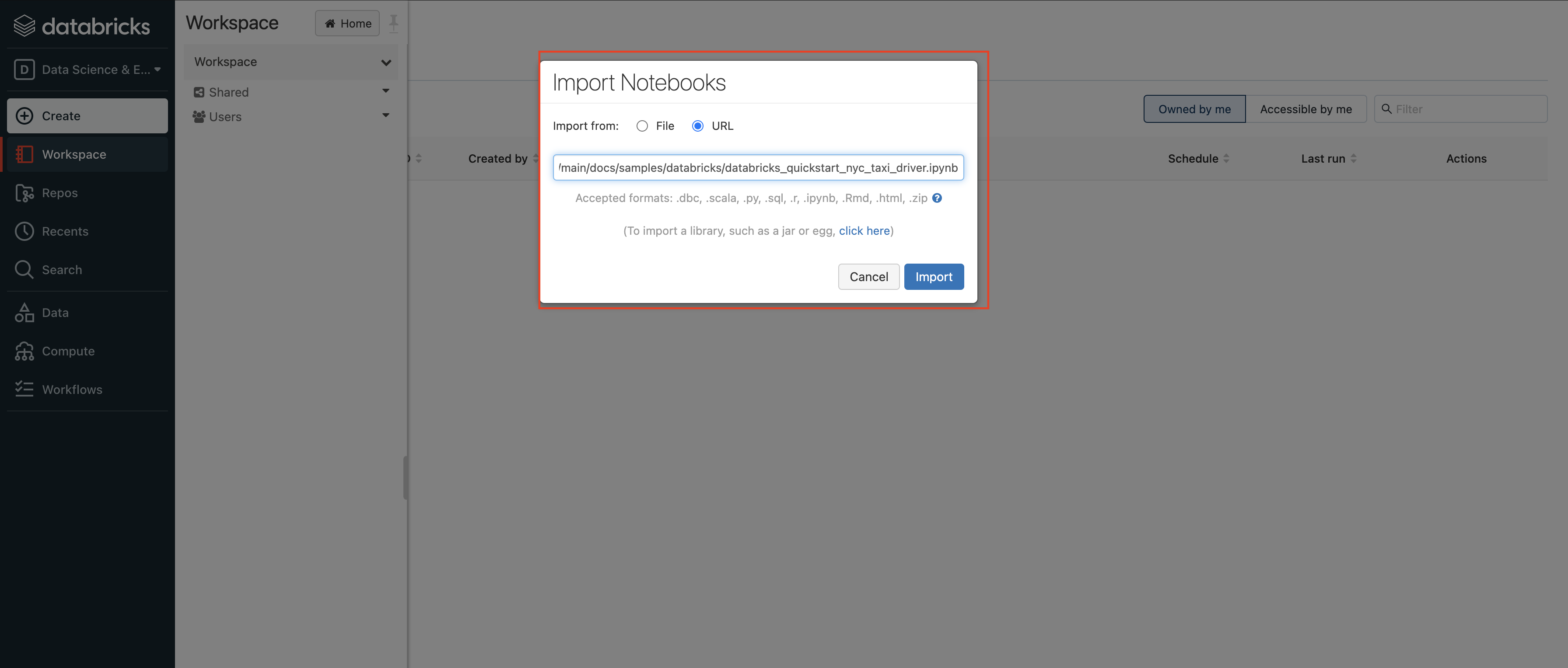Select the File import radio button

642,126
